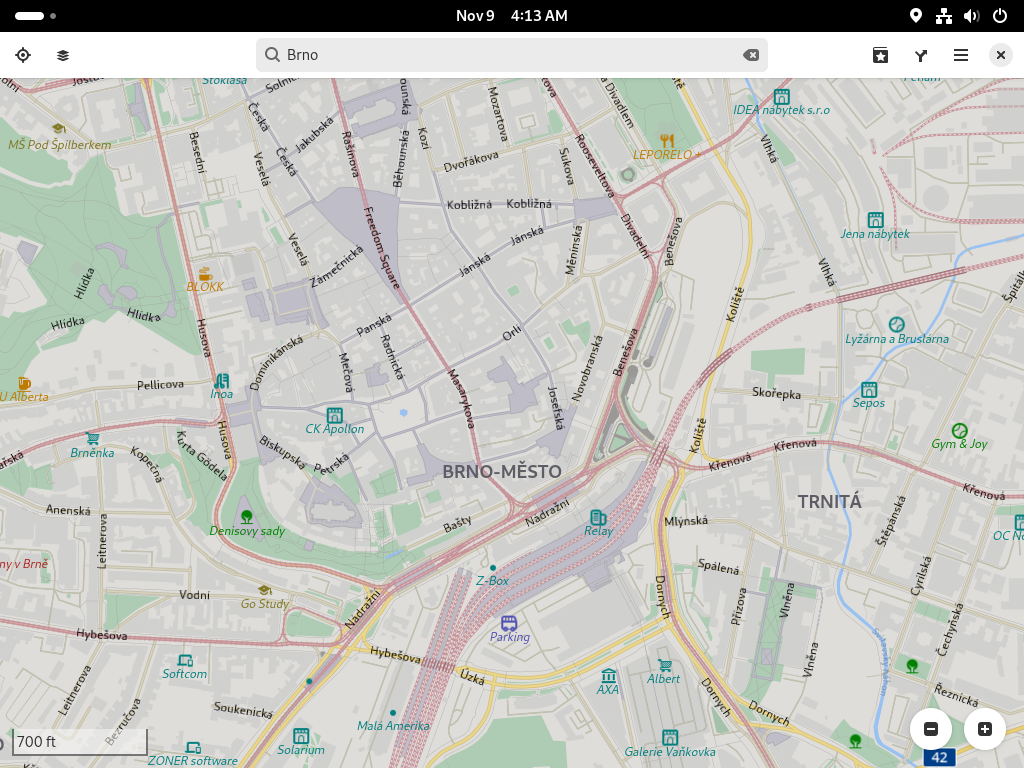Open the clock and calendar panel
This screenshot has width=1024, height=768.
511,16
